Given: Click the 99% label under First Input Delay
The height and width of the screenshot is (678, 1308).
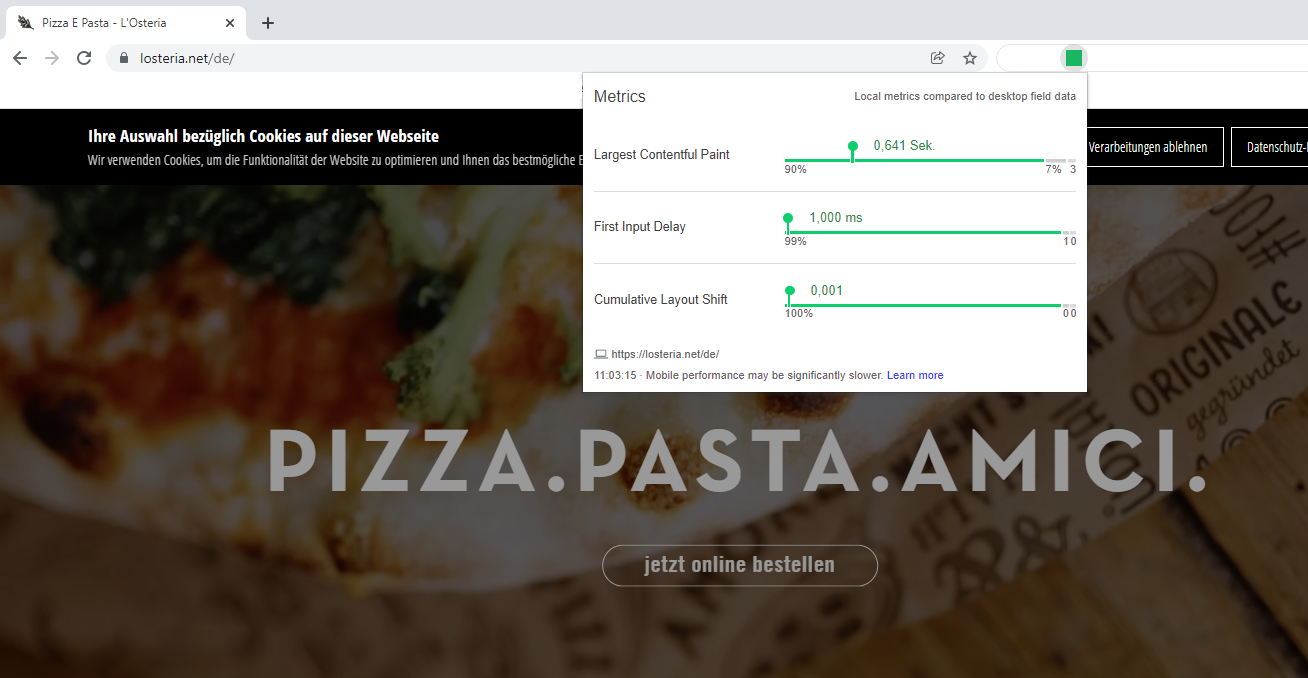Looking at the screenshot, I should pyautogui.click(x=796, y=241).
